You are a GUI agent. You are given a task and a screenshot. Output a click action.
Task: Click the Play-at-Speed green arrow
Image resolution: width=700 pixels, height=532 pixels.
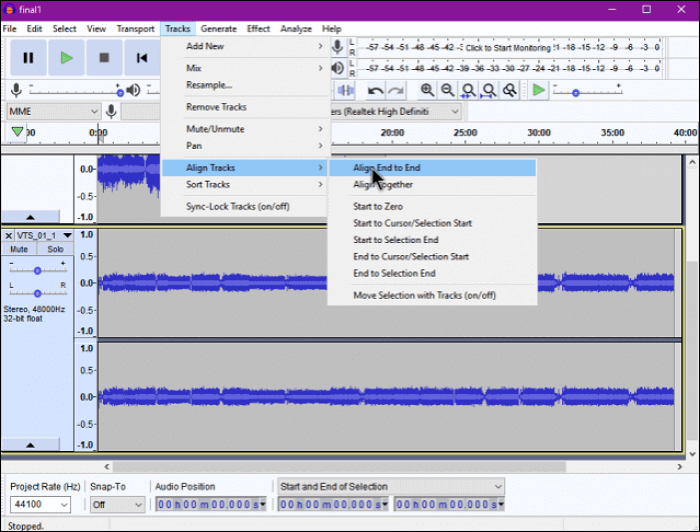(x=539, y=91)
